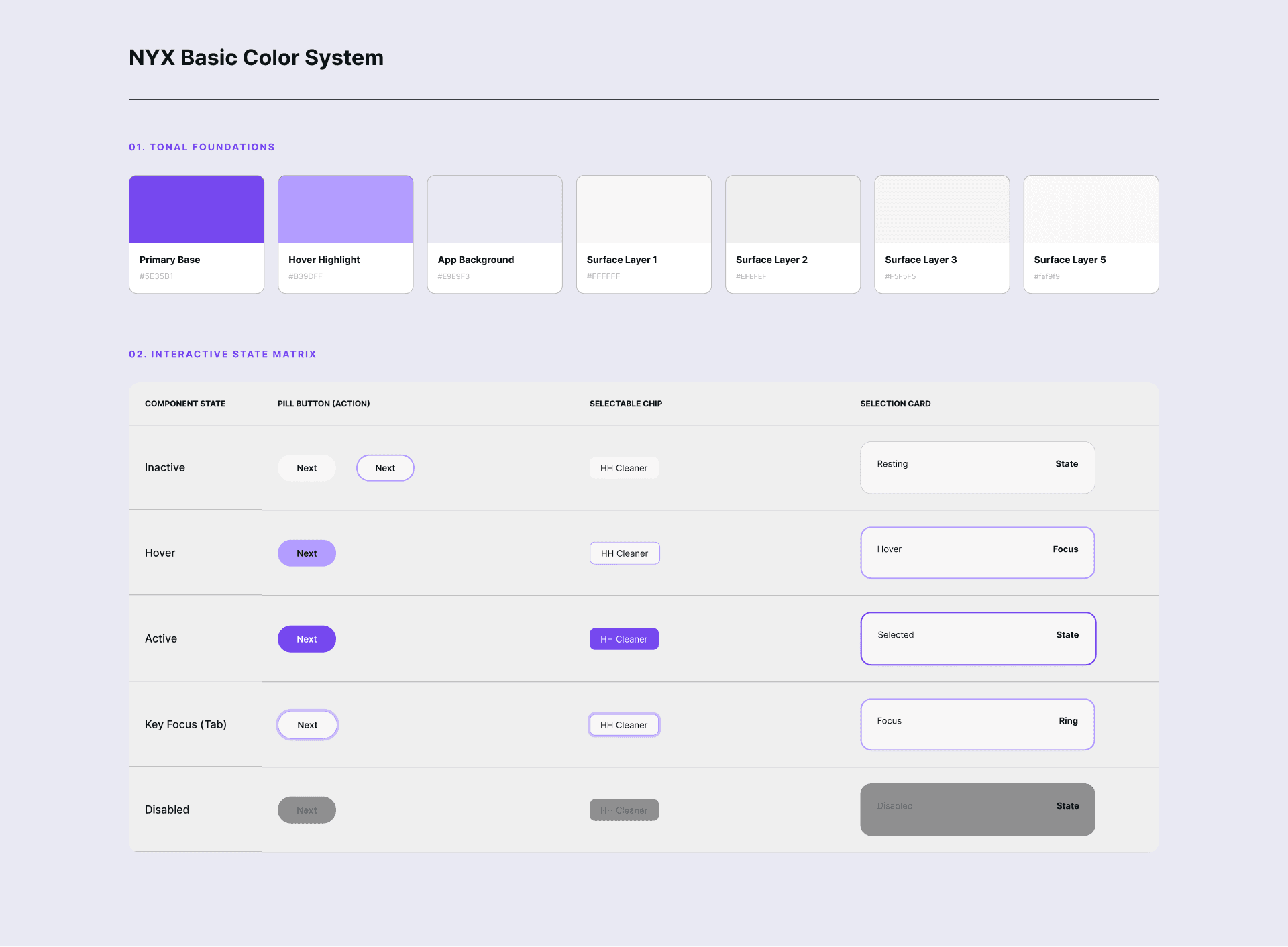Click the greyed-out Next button in Disabled row
The height and width of the screenshot is (947, 1288).
pyautogui.click(x=307, y=810)
